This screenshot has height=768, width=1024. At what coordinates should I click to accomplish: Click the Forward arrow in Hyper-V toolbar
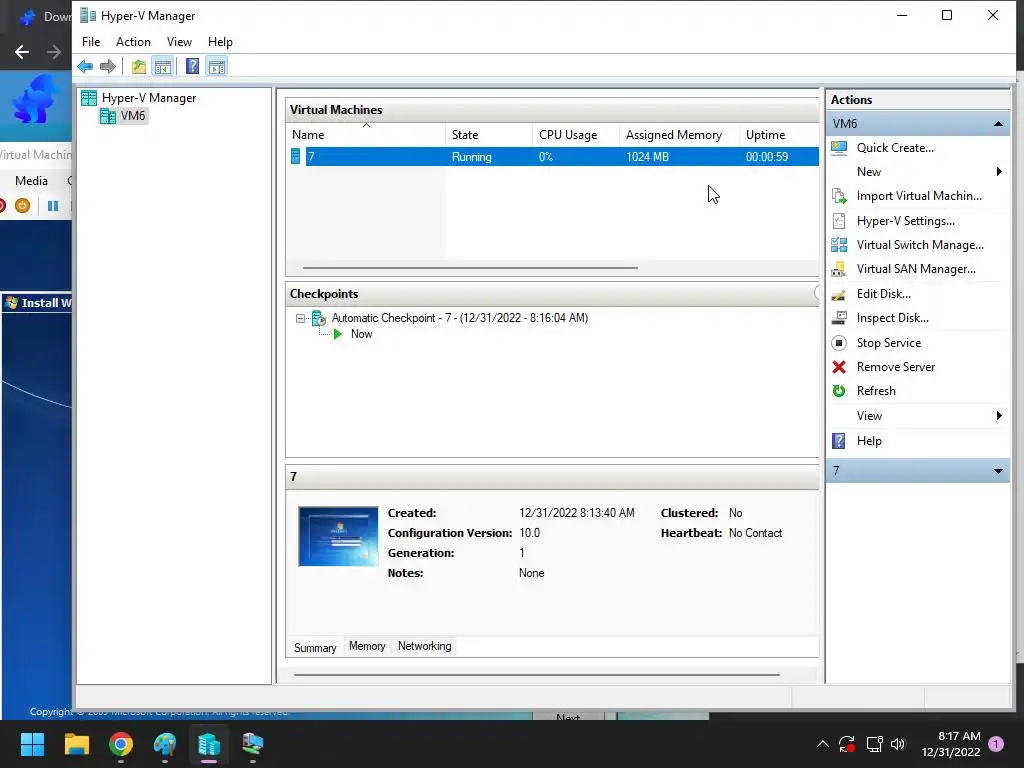(108, 66)
